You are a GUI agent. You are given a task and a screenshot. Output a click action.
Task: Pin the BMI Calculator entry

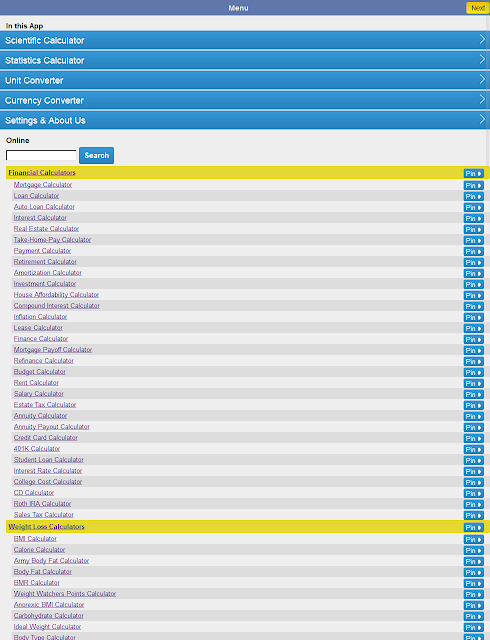pyautogui.click(x=474, y=540)
